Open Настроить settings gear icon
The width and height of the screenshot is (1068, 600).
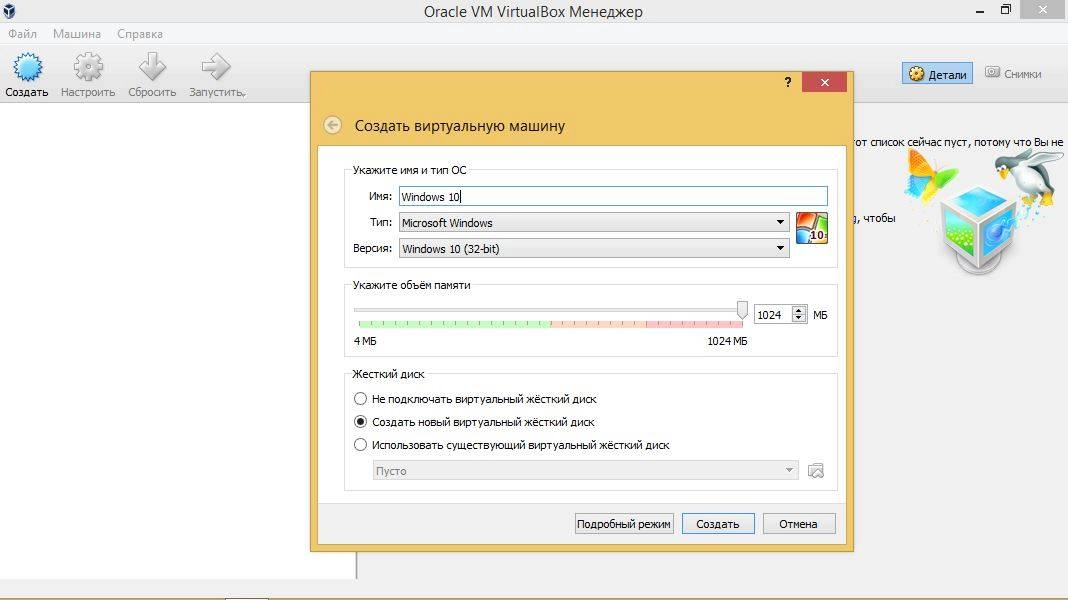(x=89, y=68)
